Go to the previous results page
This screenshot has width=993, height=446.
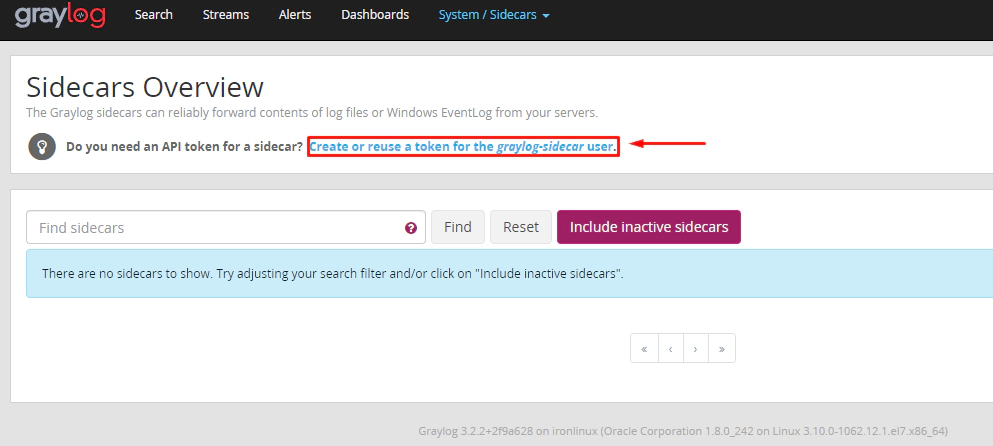[x=670, y=348]
